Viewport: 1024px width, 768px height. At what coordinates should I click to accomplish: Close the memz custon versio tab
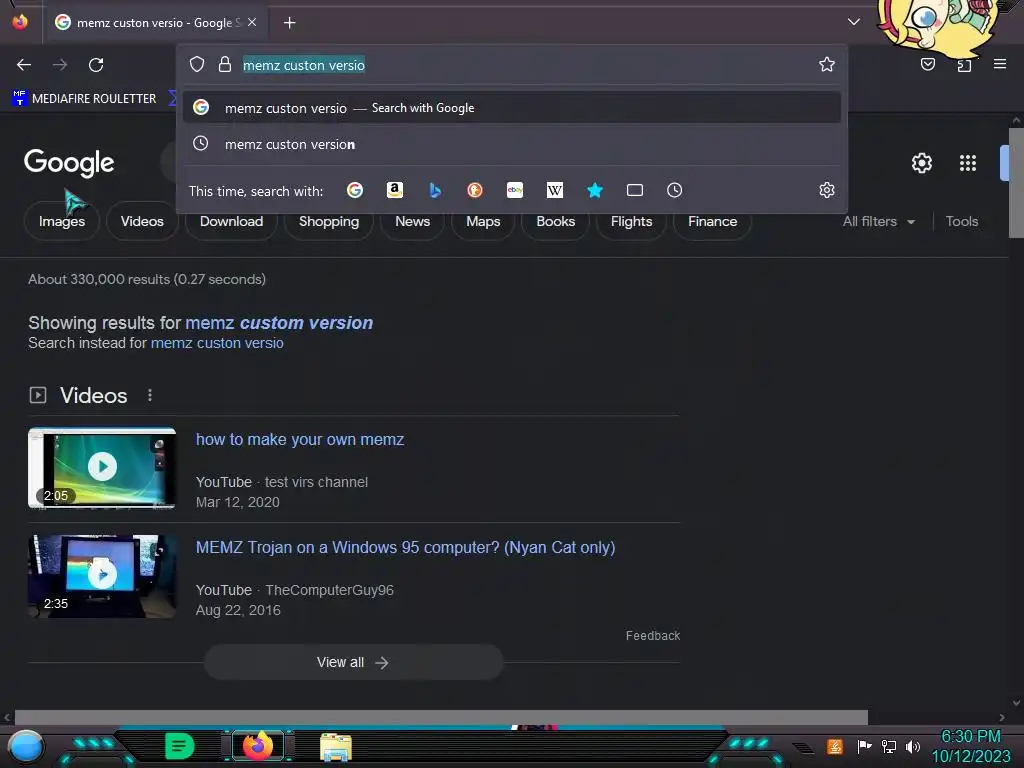pyautogui.click(x=252, y=22)
